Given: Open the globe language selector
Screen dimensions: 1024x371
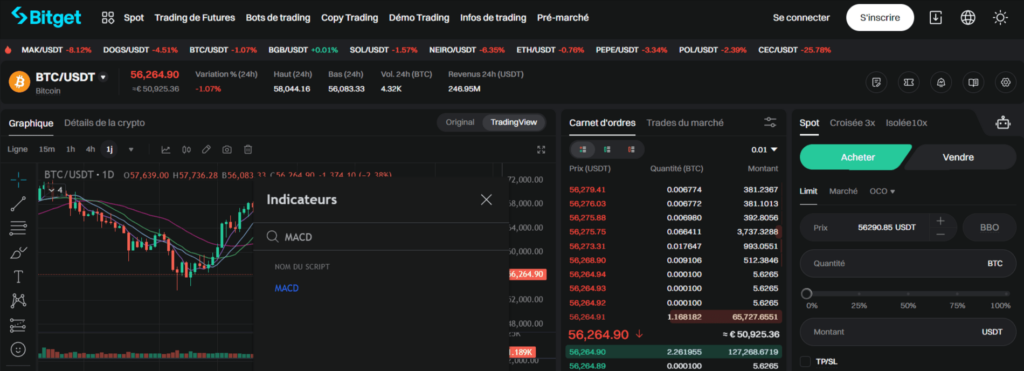Looking at the screenshot, I should click(968, 18).
